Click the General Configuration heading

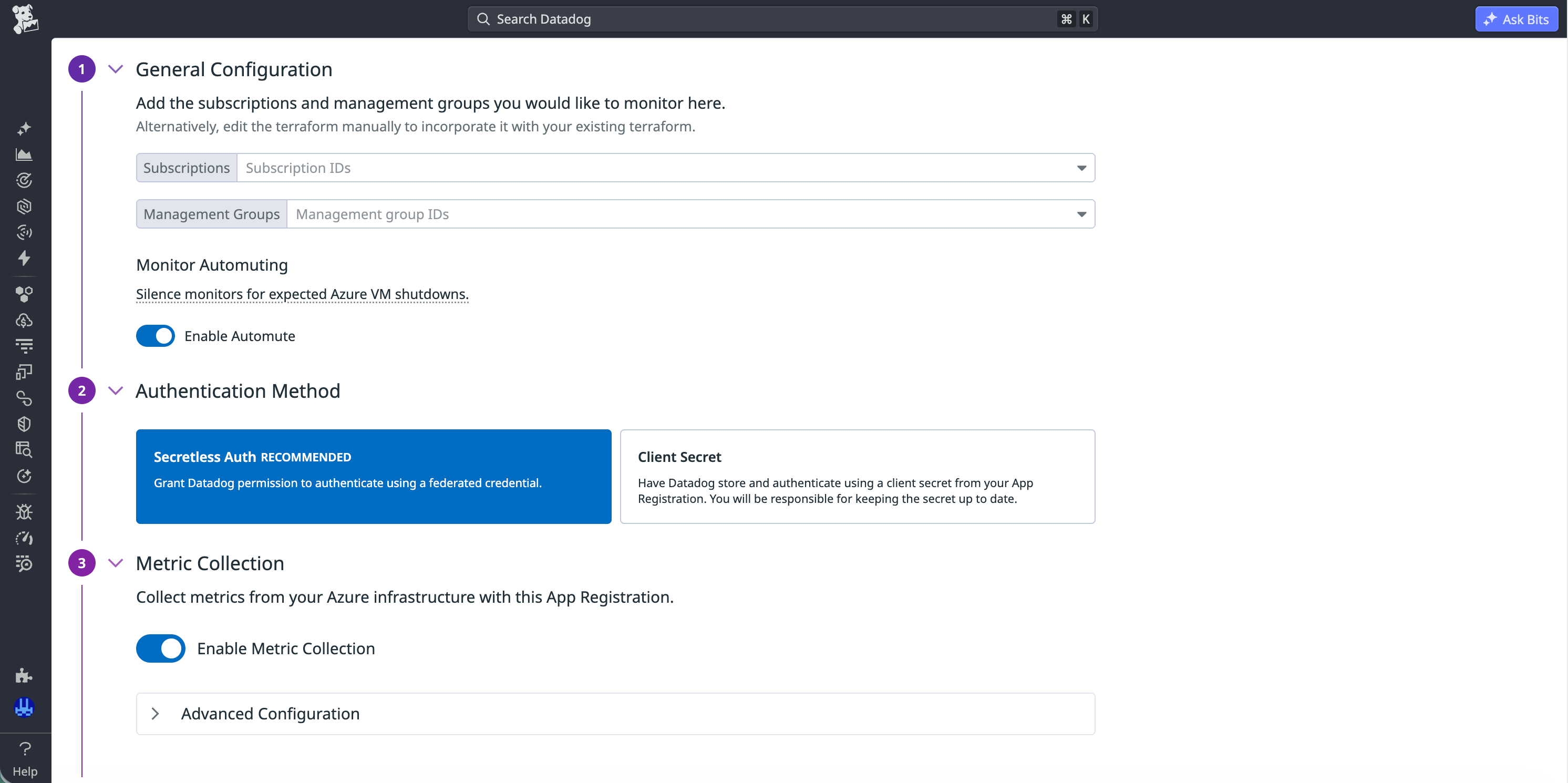pyautogui.click(x=234, y=69)
